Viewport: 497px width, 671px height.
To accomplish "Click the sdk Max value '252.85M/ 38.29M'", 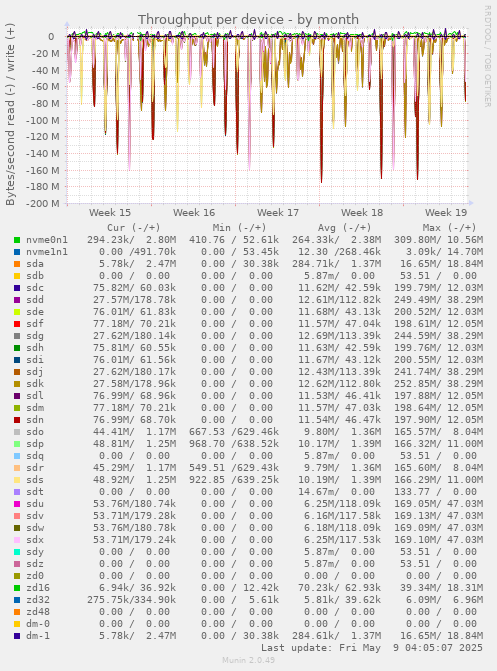I will [438, 384].
